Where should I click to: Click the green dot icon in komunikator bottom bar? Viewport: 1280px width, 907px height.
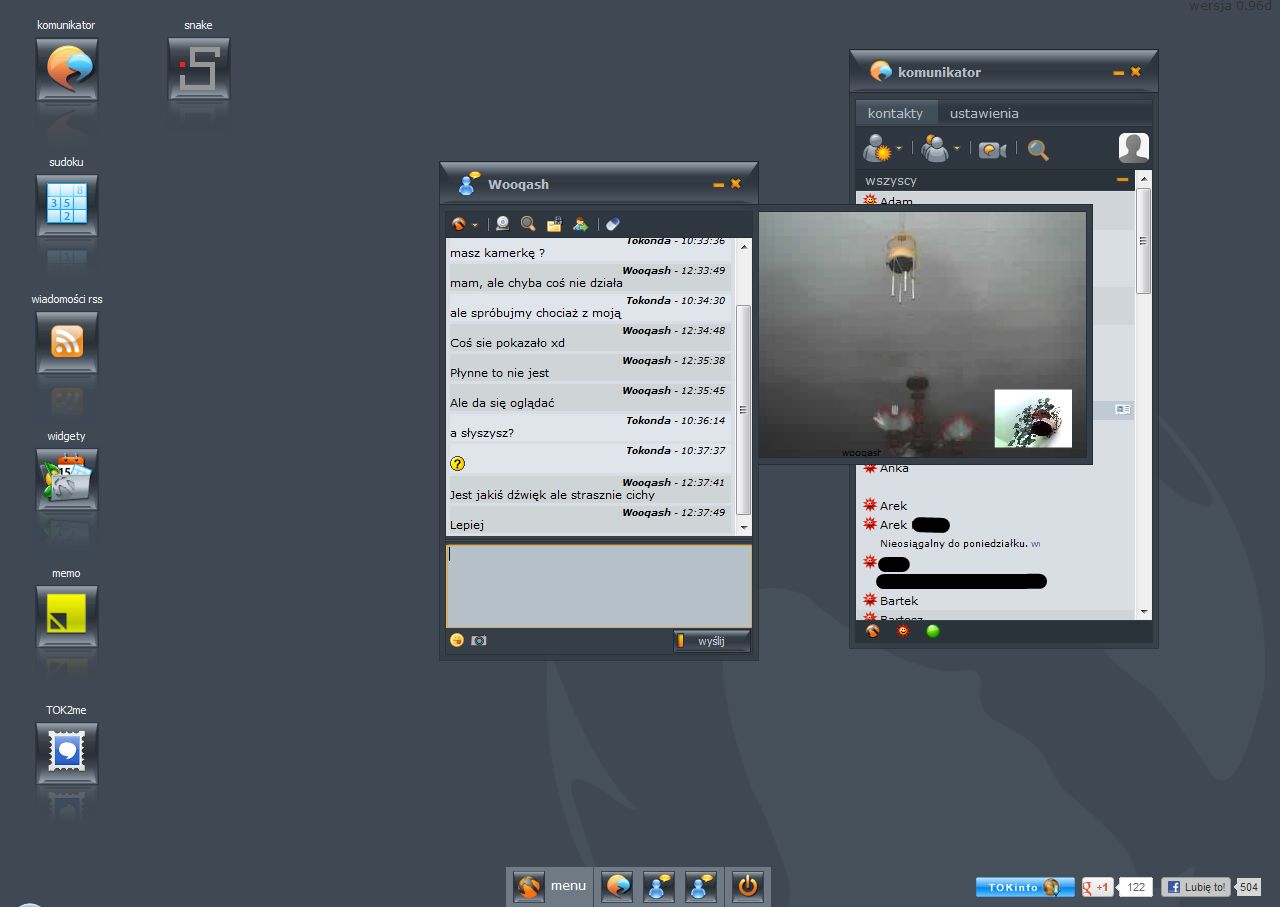coord(933,631)
